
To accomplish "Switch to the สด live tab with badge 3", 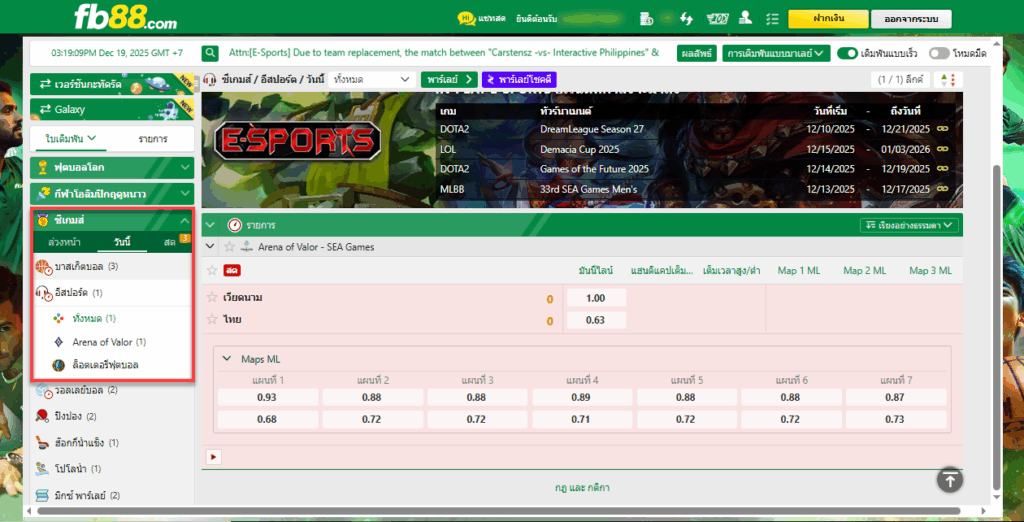I will click(x=171, y=242).
